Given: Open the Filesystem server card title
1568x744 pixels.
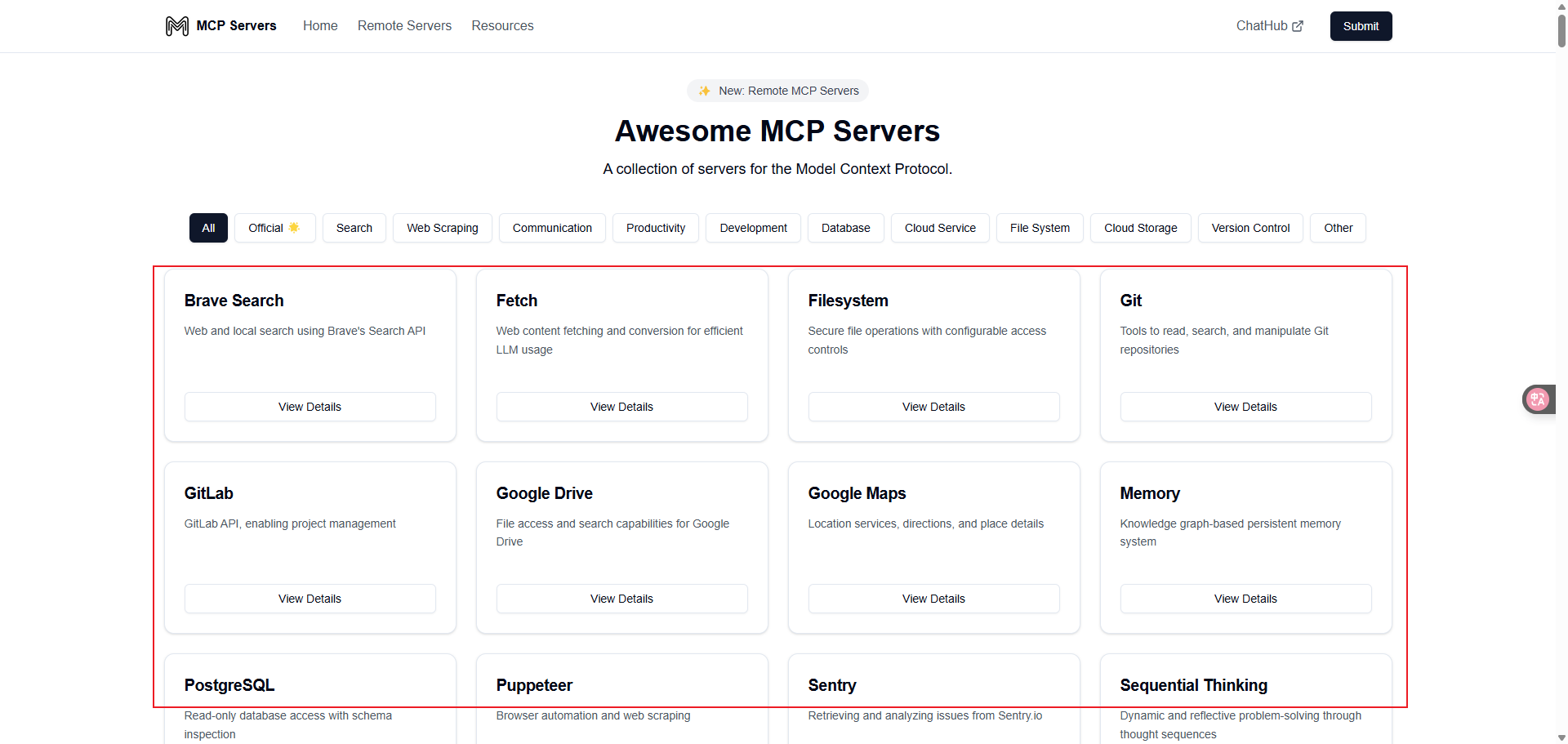Looking at the screenshot, I should click(x=848, y=301).
